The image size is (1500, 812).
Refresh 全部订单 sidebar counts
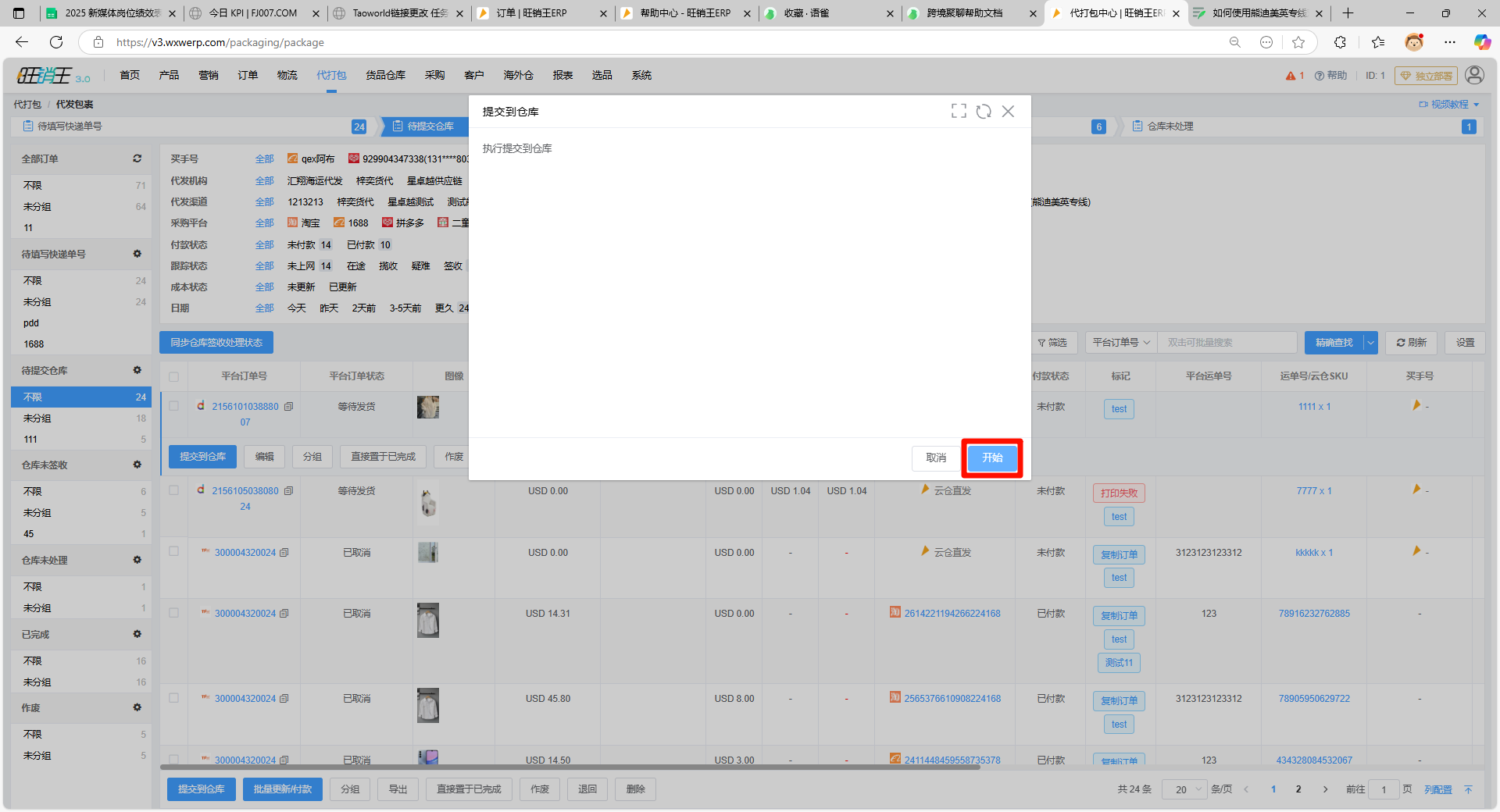137,158
